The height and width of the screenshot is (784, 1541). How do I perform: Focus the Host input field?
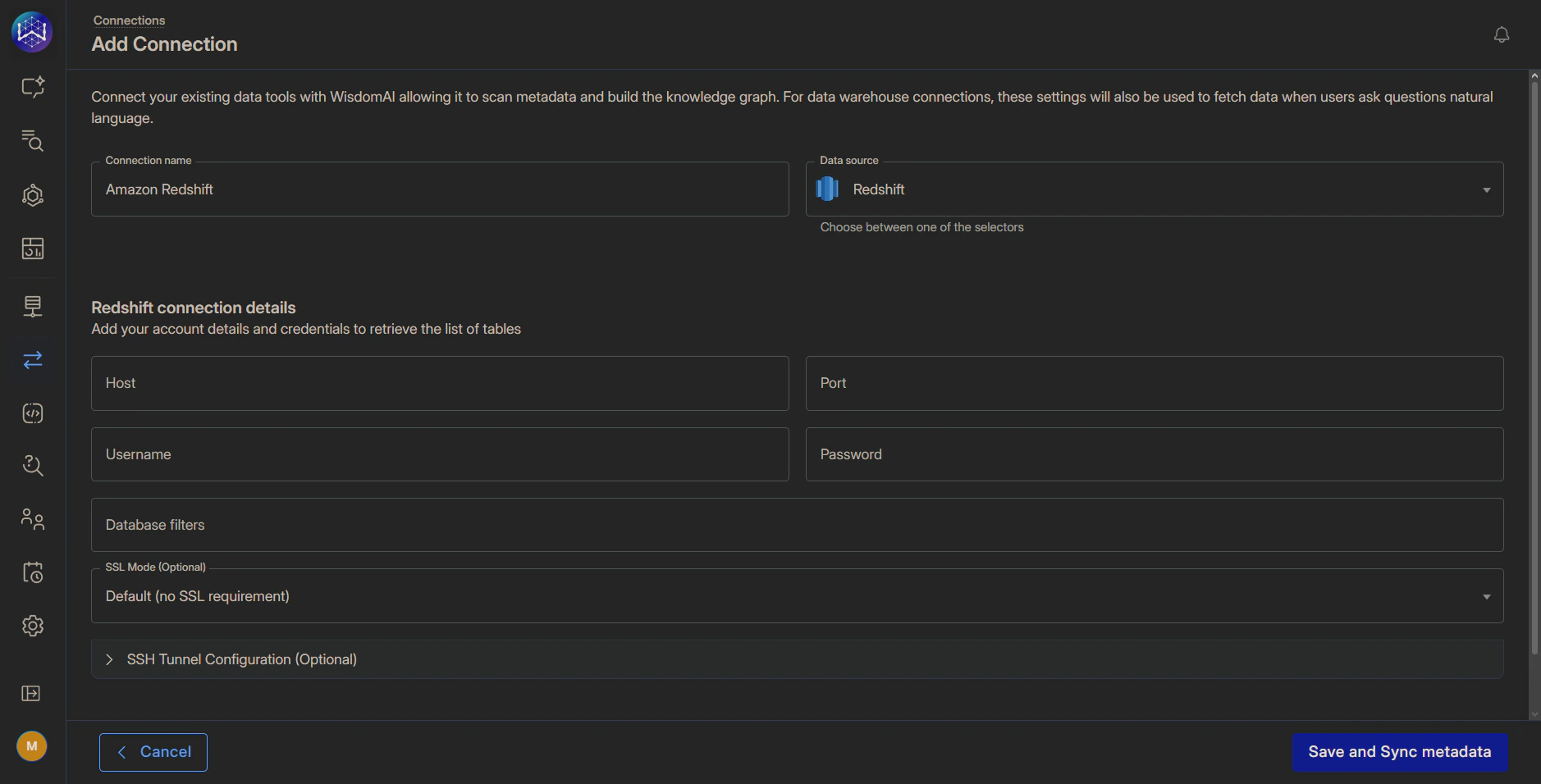pos(440,383)
